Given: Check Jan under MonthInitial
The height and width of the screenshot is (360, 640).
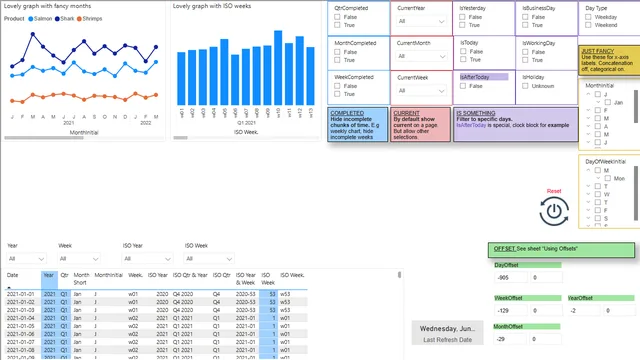Looking at the screenshot, I should point(608,102).
